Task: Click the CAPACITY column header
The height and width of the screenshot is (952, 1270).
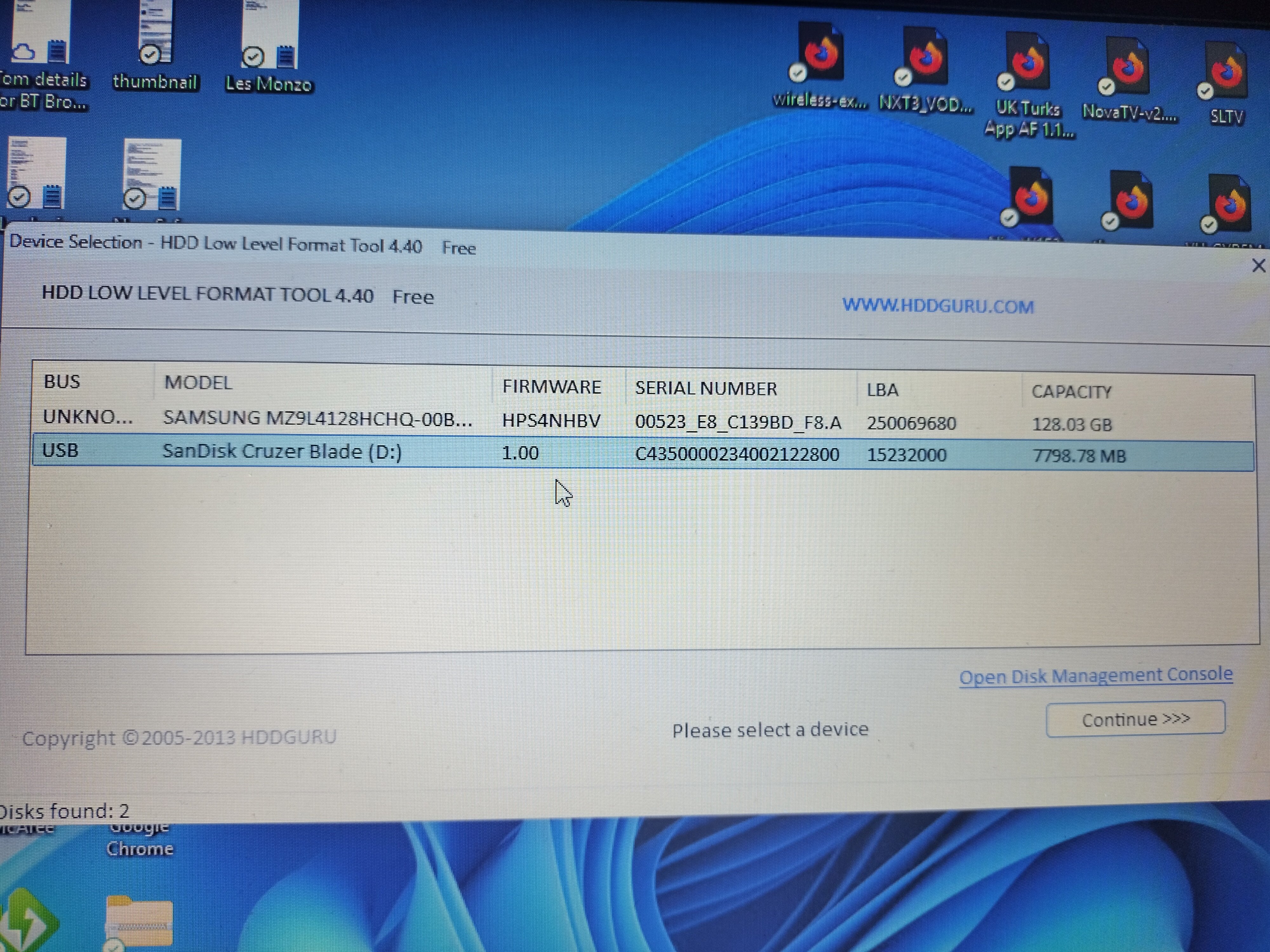Action: tap(1071, 392)
